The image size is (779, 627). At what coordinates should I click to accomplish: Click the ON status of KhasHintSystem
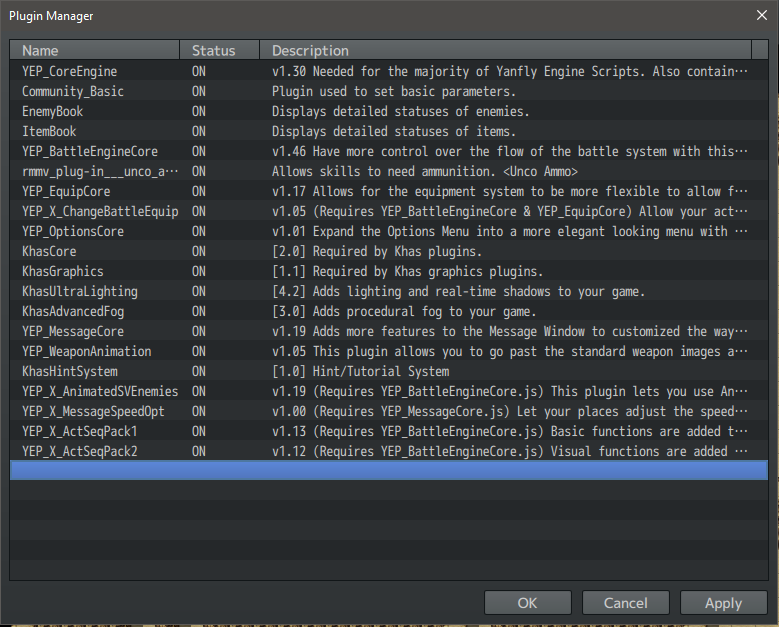pos(199,371)
